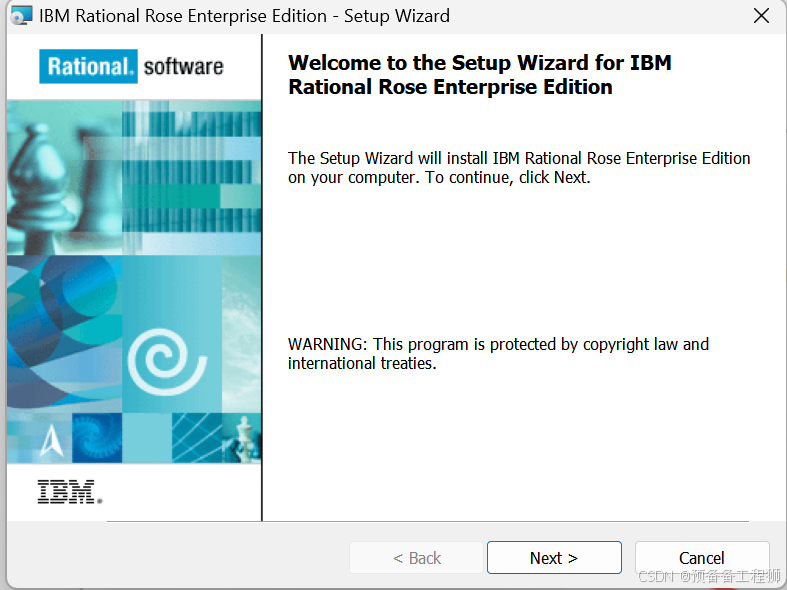Cancel the Rational Rose installation

click(x=702, y=557)
